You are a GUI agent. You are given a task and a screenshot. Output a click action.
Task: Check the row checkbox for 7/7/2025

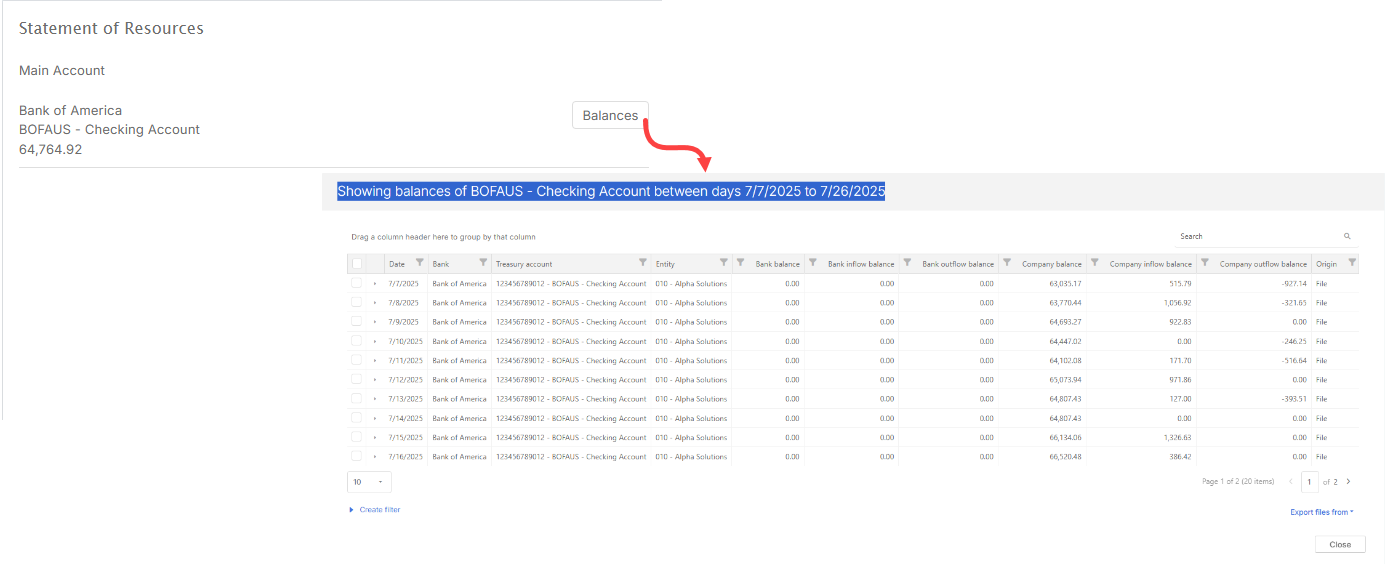tap(357, 284)
